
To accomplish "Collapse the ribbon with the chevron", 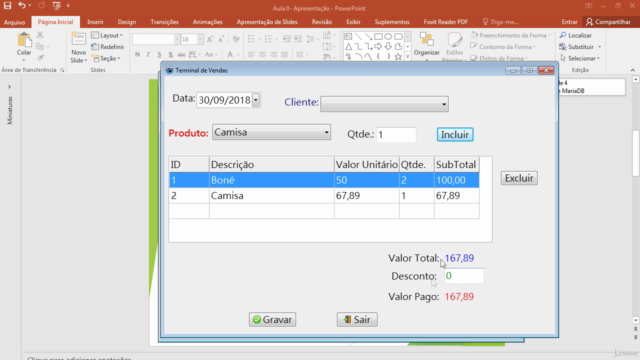I will click(x=633, y=70).
